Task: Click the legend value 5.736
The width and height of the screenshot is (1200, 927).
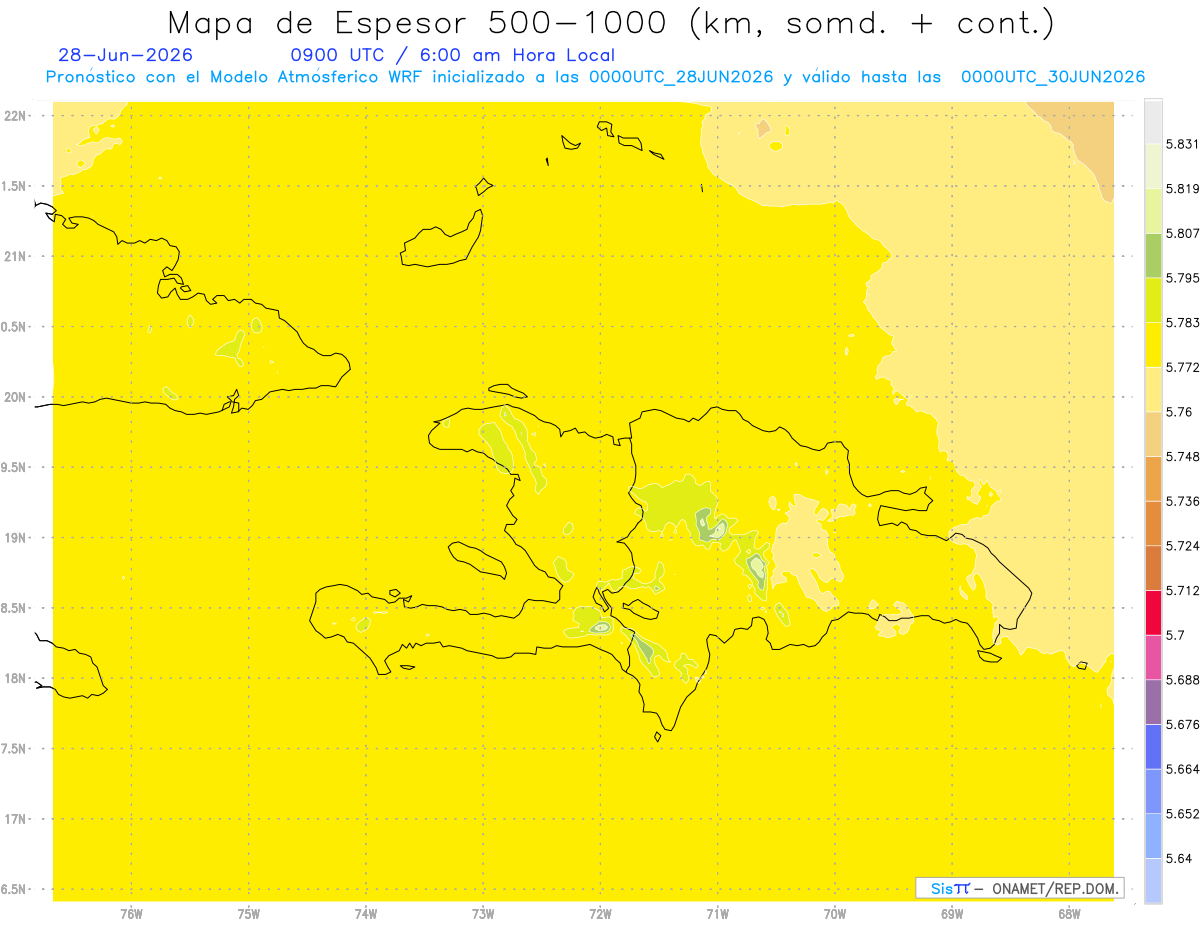Action: point(1182,501)
